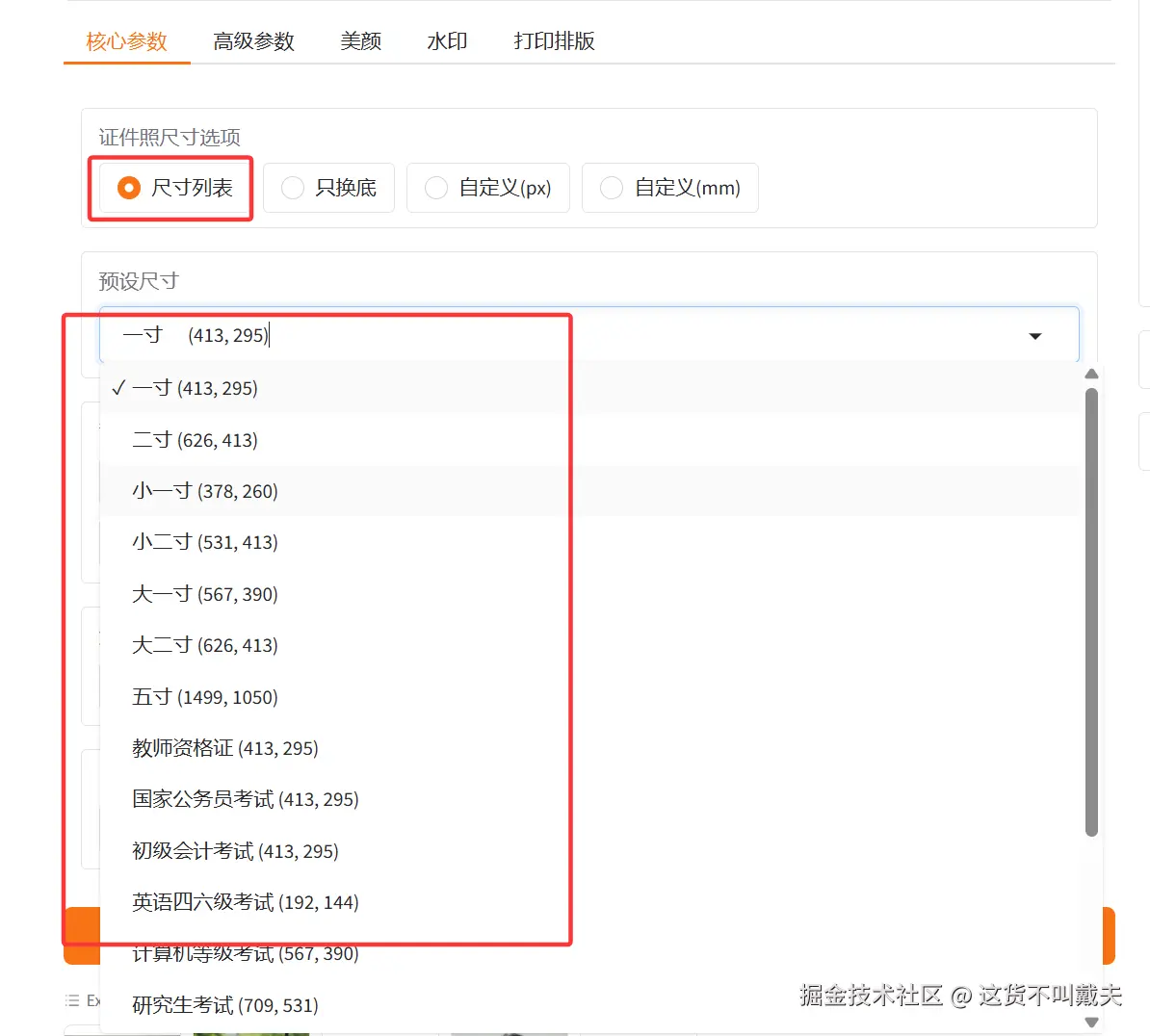Switch to the 核心参数 tab
The width and height of the screenshot is (1150, 1036).
[x=127, y=41]
